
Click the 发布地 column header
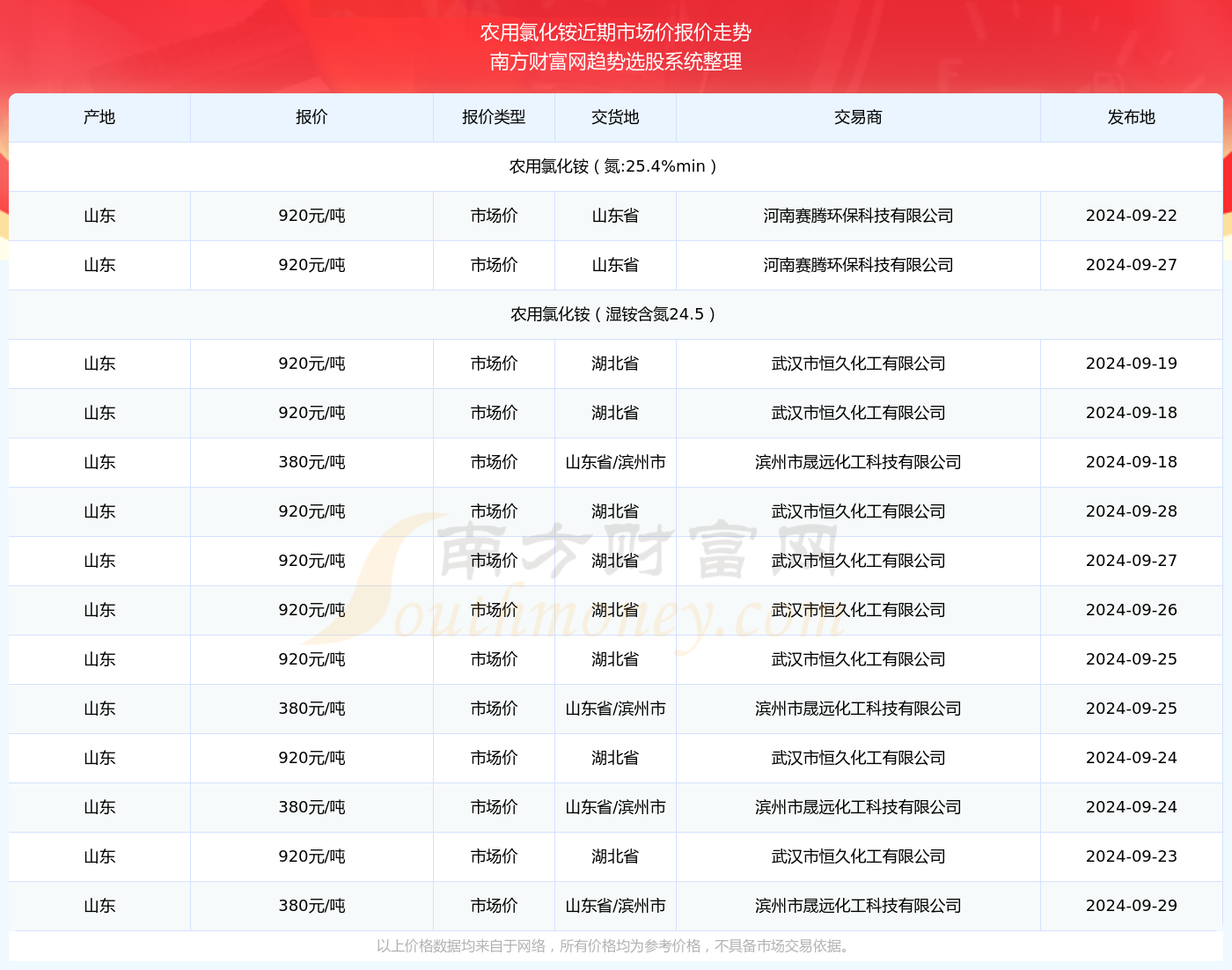point(1132,117)
